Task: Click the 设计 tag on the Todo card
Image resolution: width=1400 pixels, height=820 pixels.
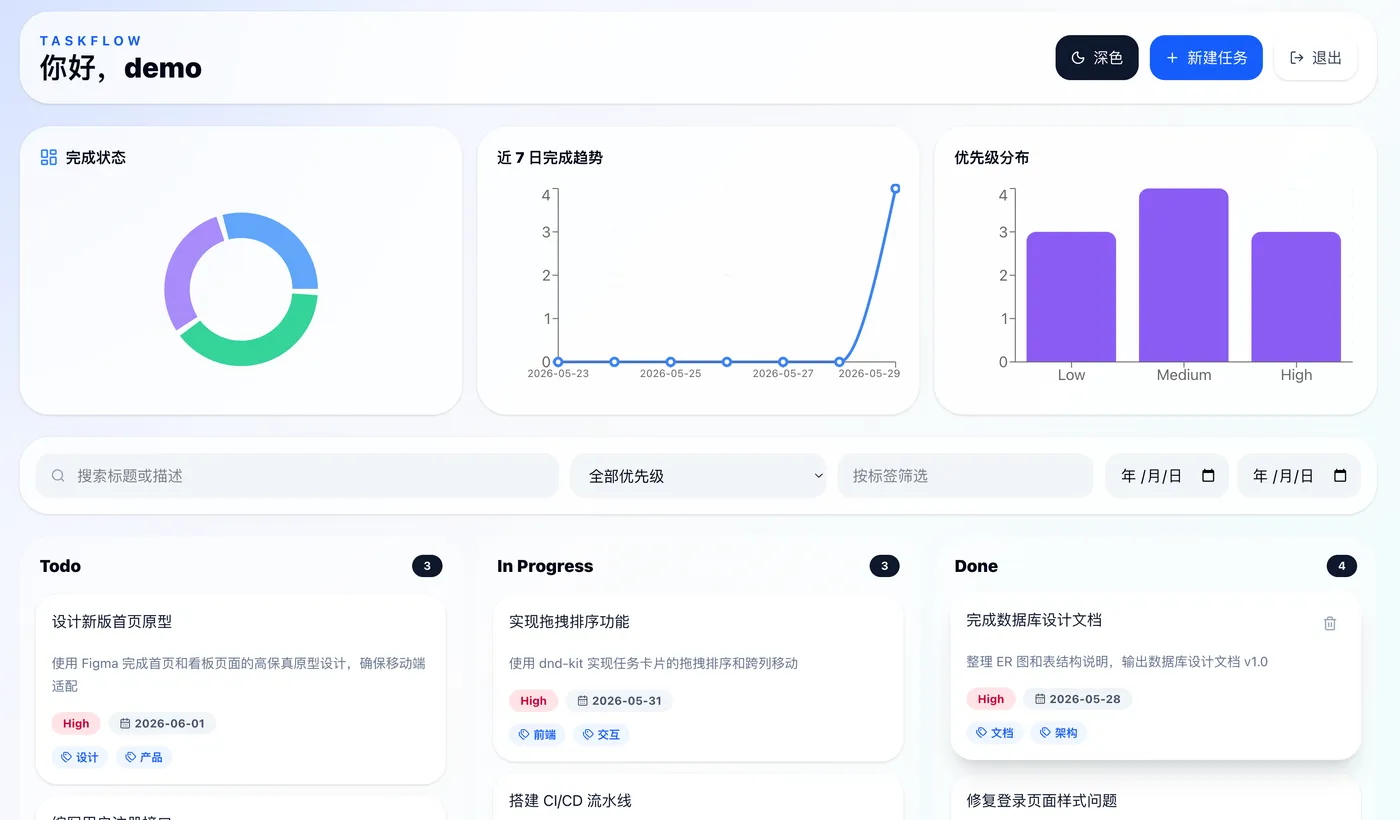Action: (80, 757)
